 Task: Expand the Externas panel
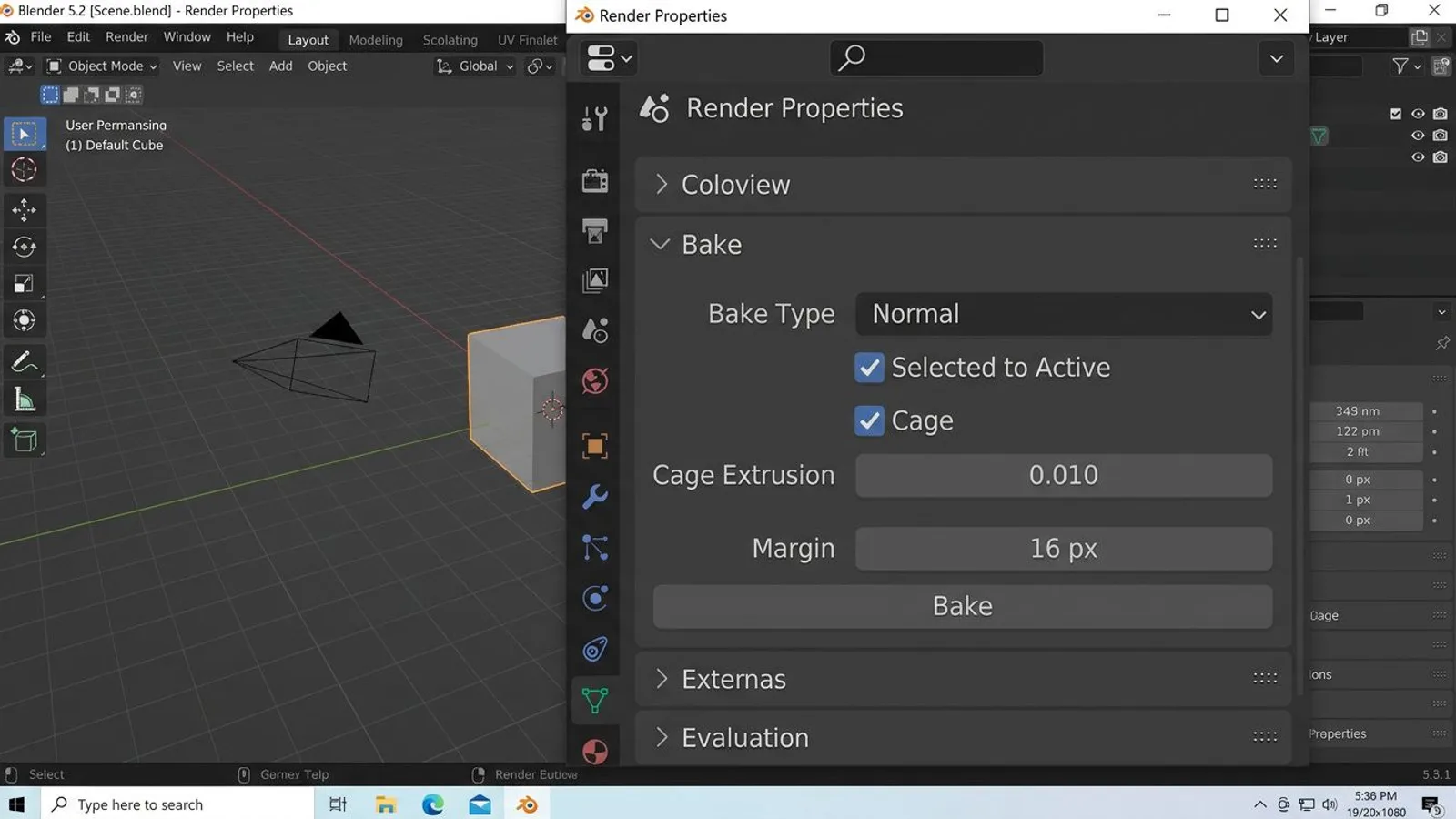coord(963,679)
